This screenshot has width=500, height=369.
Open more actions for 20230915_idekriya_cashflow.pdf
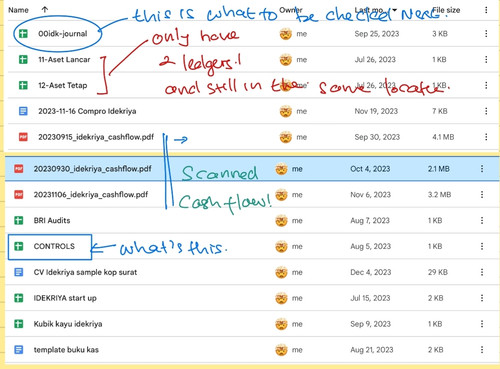pyautogui.click(x=486, y=137)
